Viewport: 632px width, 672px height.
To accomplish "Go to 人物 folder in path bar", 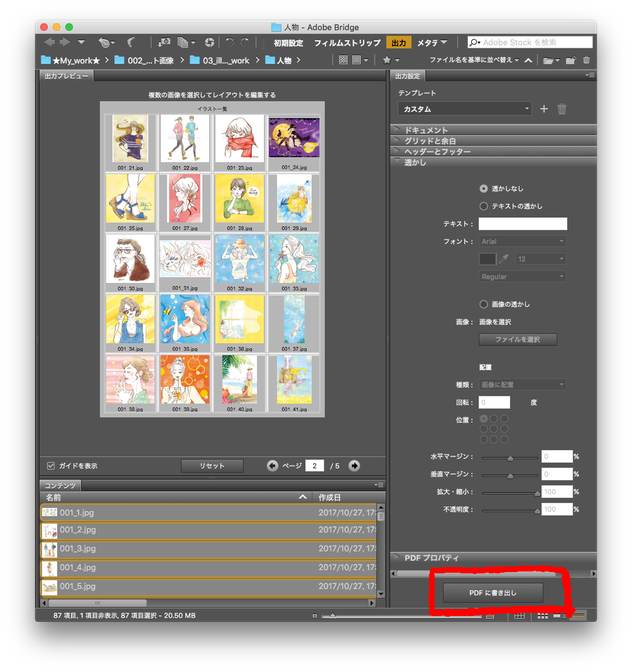I will point(278,60).
